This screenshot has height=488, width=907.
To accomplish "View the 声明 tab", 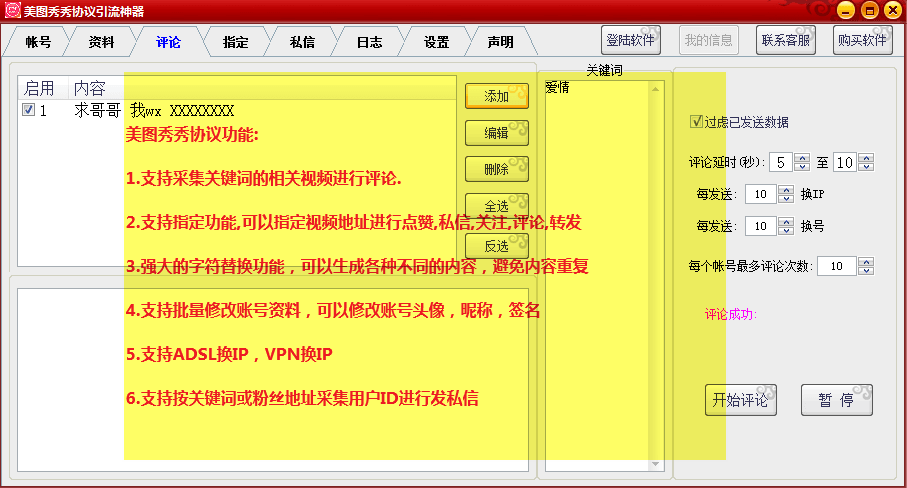I will (x=500, y=42).
